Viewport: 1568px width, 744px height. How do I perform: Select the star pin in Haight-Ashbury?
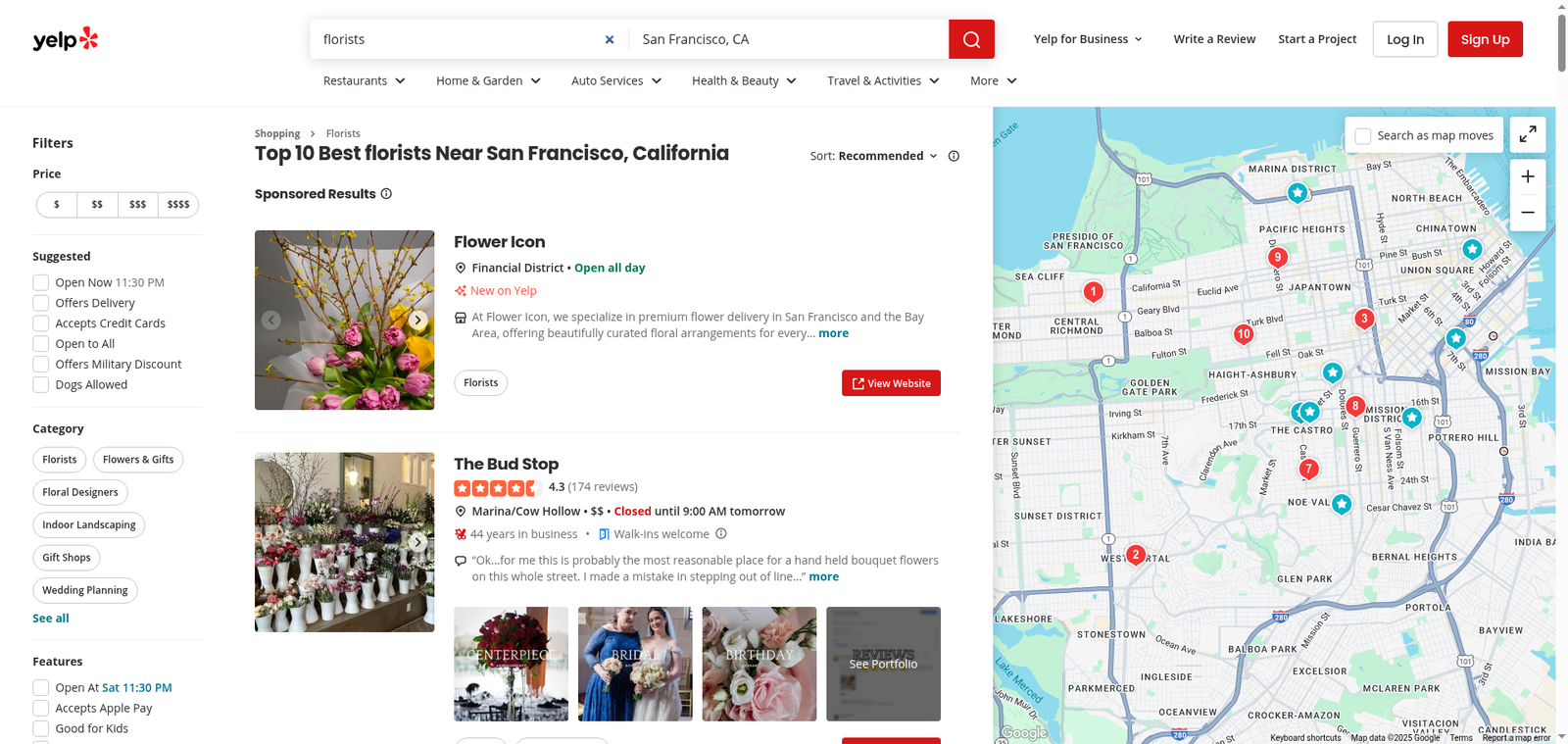point(1332,372)
